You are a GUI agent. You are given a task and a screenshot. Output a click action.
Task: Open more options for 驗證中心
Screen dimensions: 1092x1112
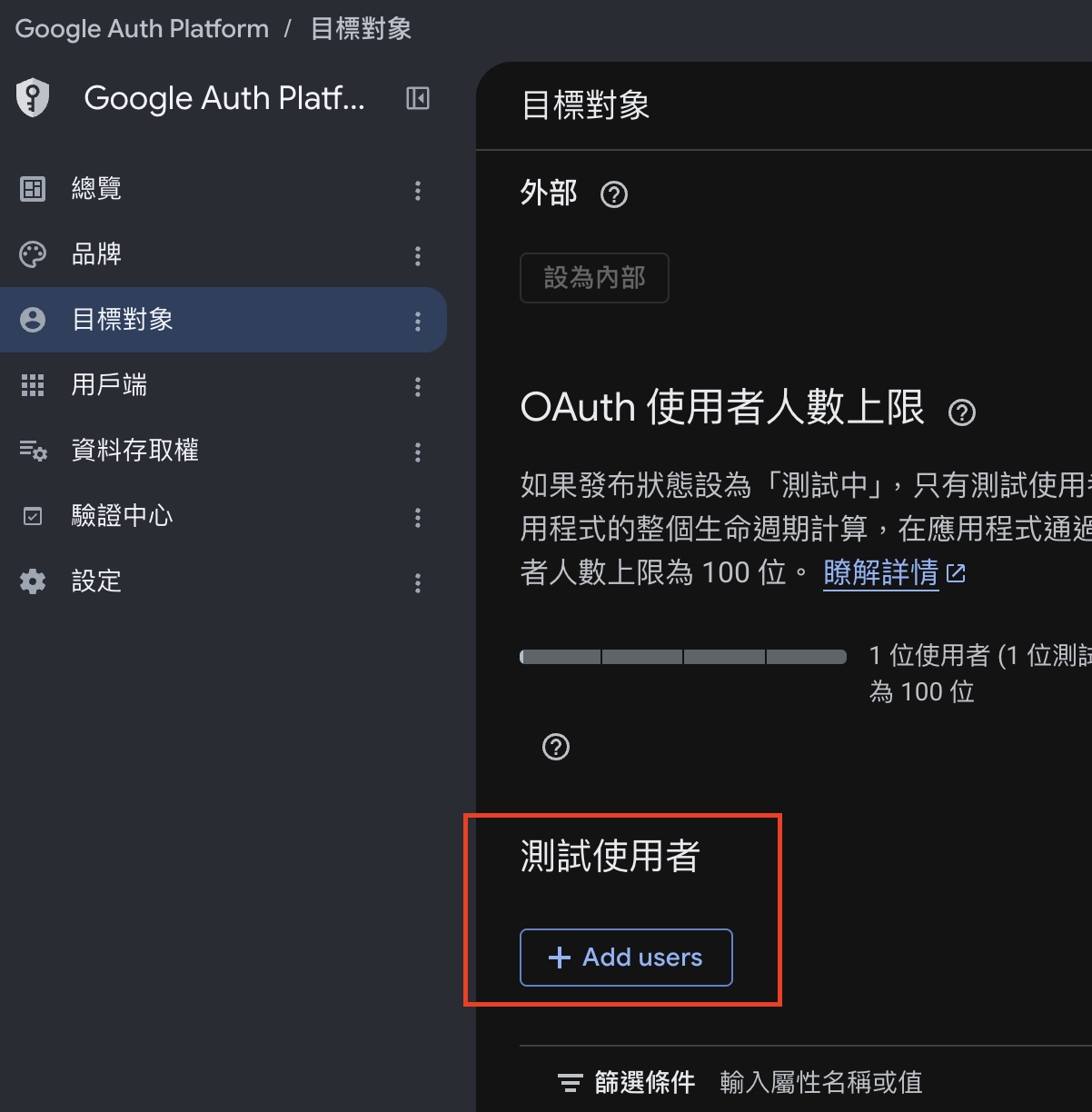pyautogui.click(x=418, y=517)
